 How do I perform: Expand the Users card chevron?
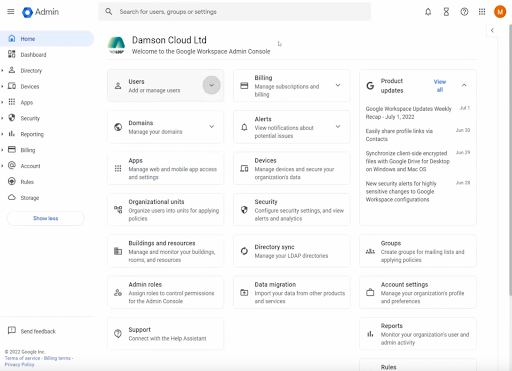coord(212,85)
